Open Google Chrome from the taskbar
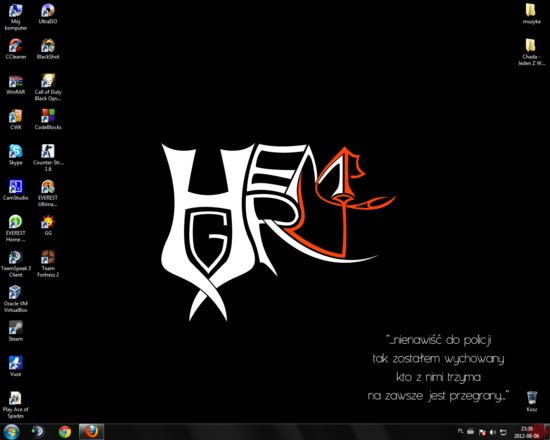The width and height of the screenshot is (550, 440). click(x=65, y=432)
